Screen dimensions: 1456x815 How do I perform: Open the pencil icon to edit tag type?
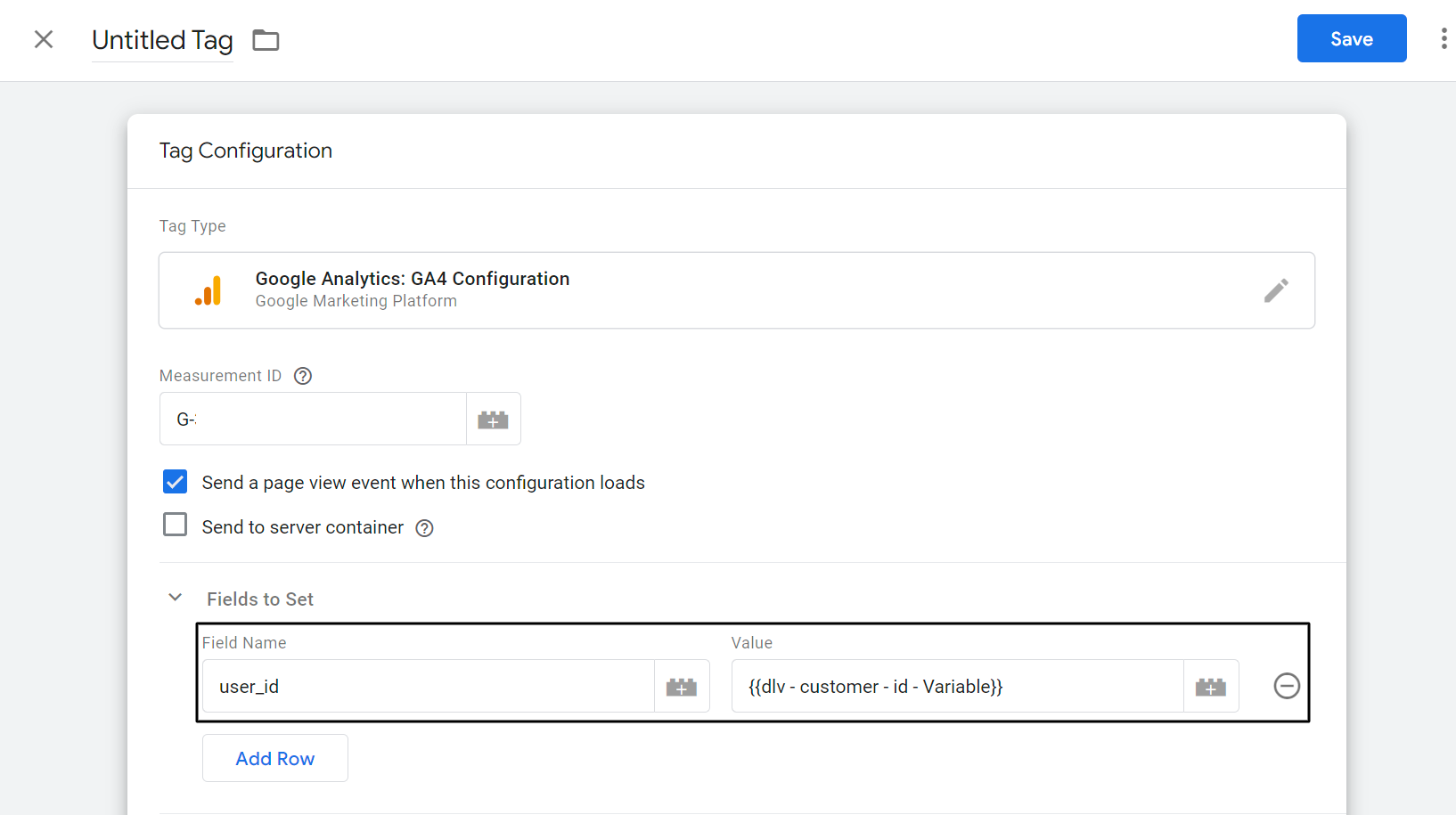(x=1277, y=290)
